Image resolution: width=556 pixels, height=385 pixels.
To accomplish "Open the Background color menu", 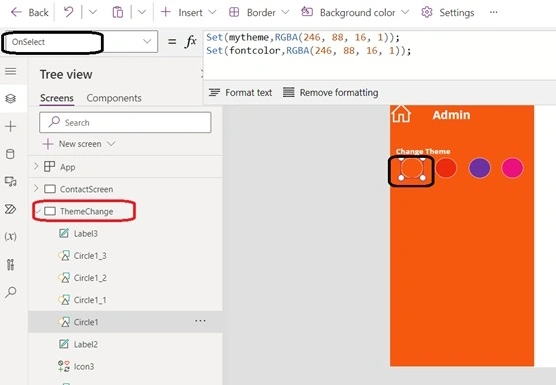I will (x=355, y=12).
